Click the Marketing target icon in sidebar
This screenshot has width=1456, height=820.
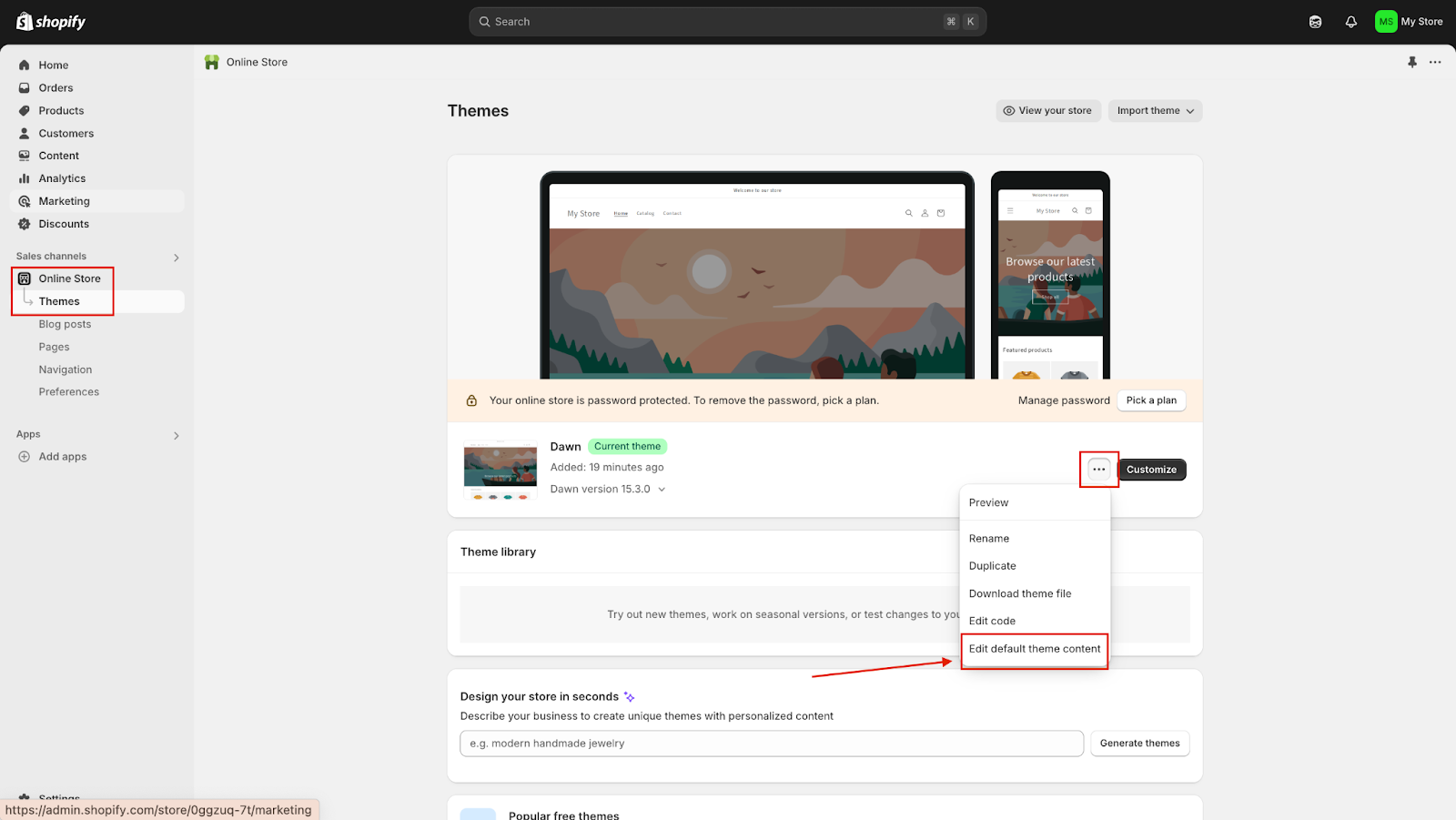point(25,202)
